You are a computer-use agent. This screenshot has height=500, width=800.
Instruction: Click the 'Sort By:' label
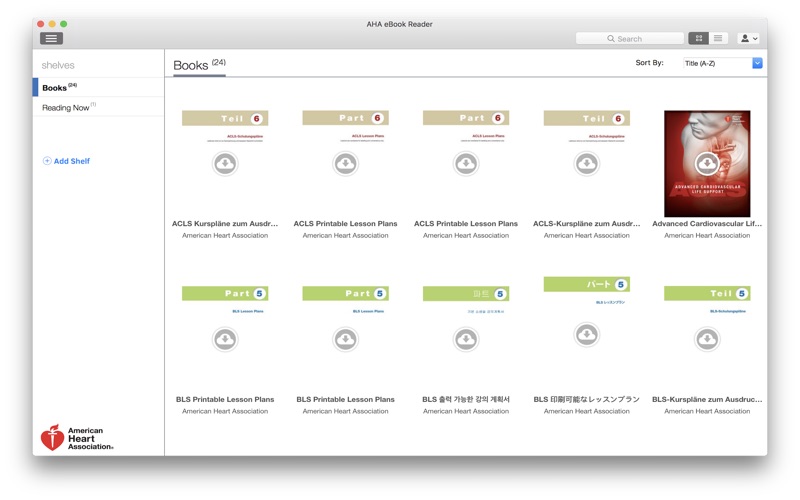(649, 63)
